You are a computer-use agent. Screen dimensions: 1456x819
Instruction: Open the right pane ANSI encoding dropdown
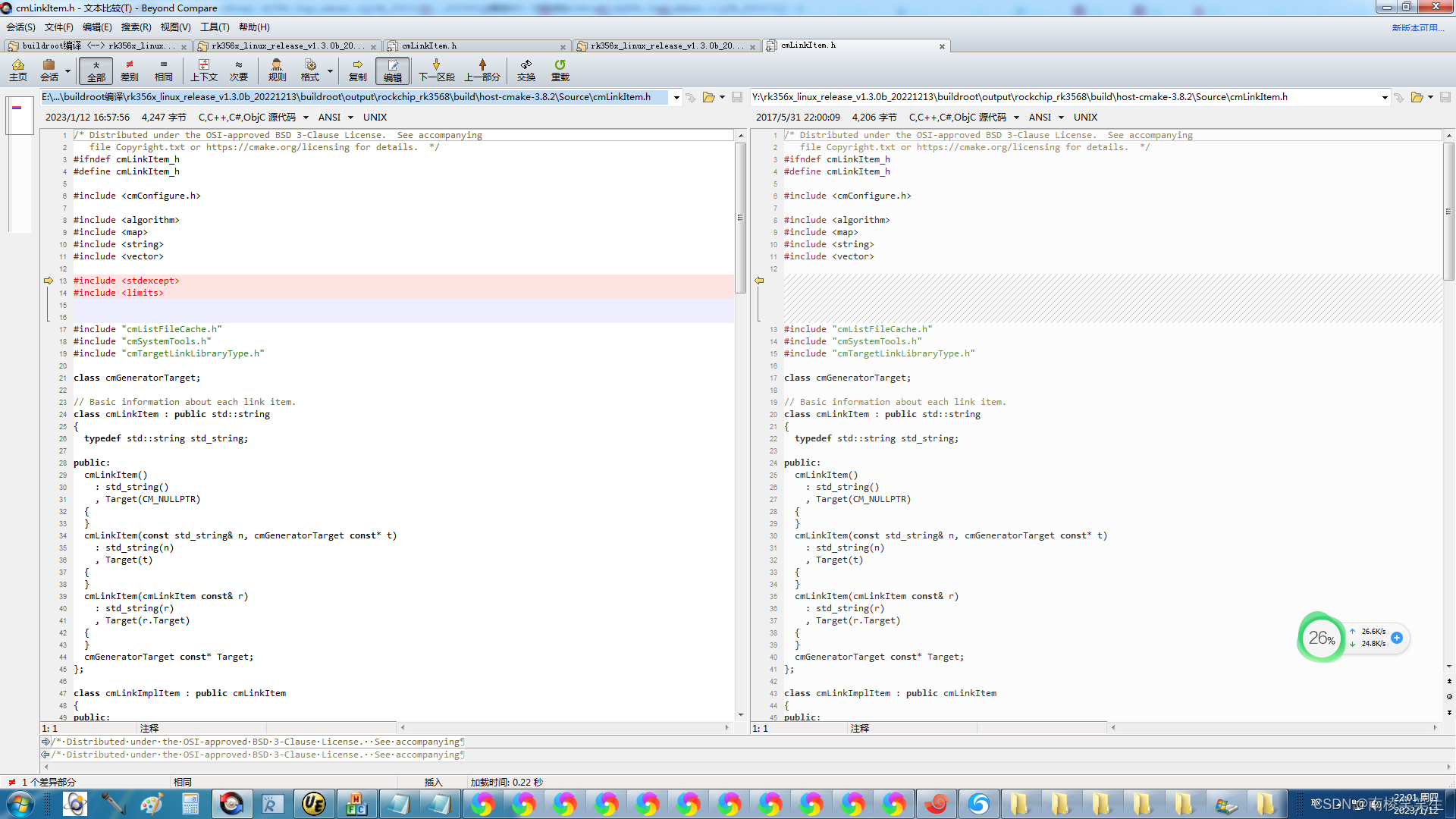point(1061,118)
